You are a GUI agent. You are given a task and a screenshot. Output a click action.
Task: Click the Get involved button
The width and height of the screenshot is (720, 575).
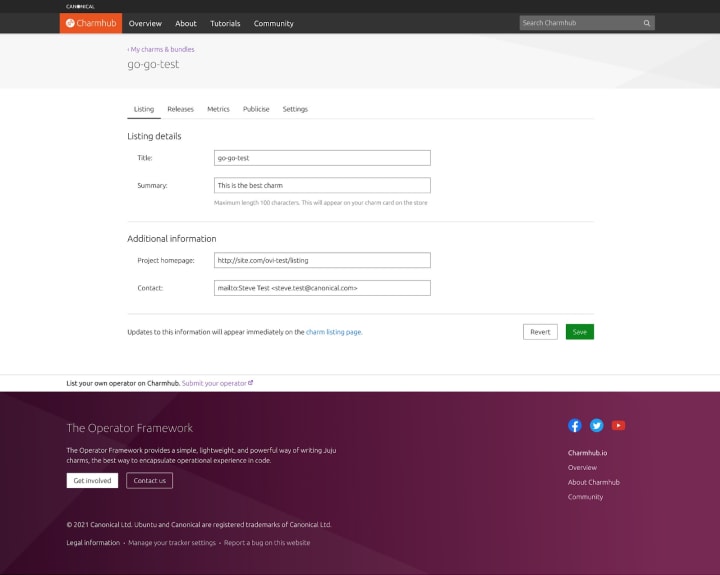(92, 480)
